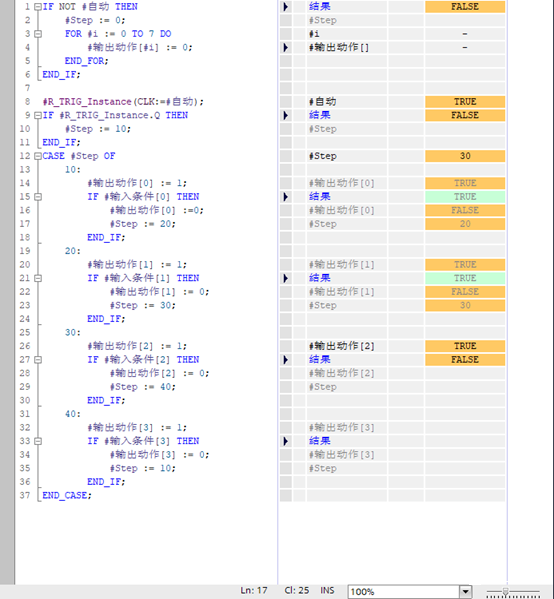Collapse the IF block at line 33
Viewport: 554px width, 599px height.
(38, 441)
